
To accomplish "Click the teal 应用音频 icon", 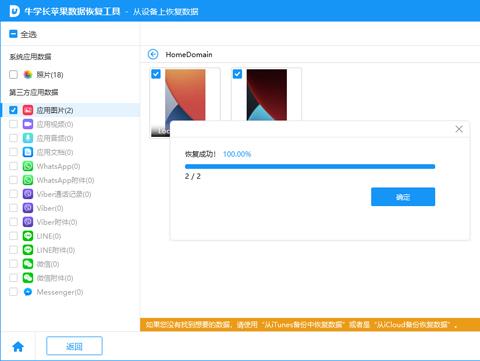I will click(x=28, y=138).
